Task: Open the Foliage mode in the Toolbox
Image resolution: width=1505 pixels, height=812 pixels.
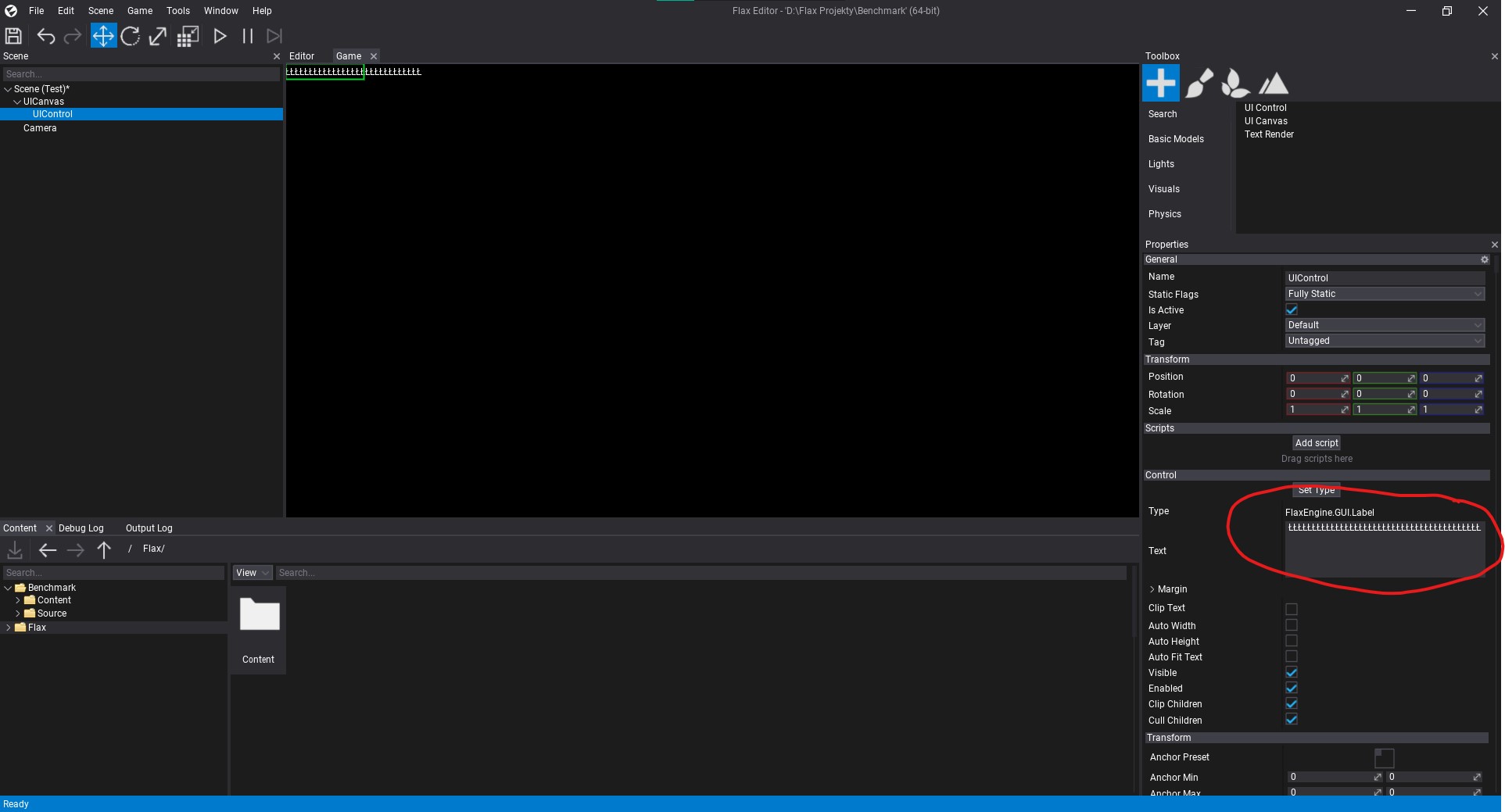Action: [1234, 82]
